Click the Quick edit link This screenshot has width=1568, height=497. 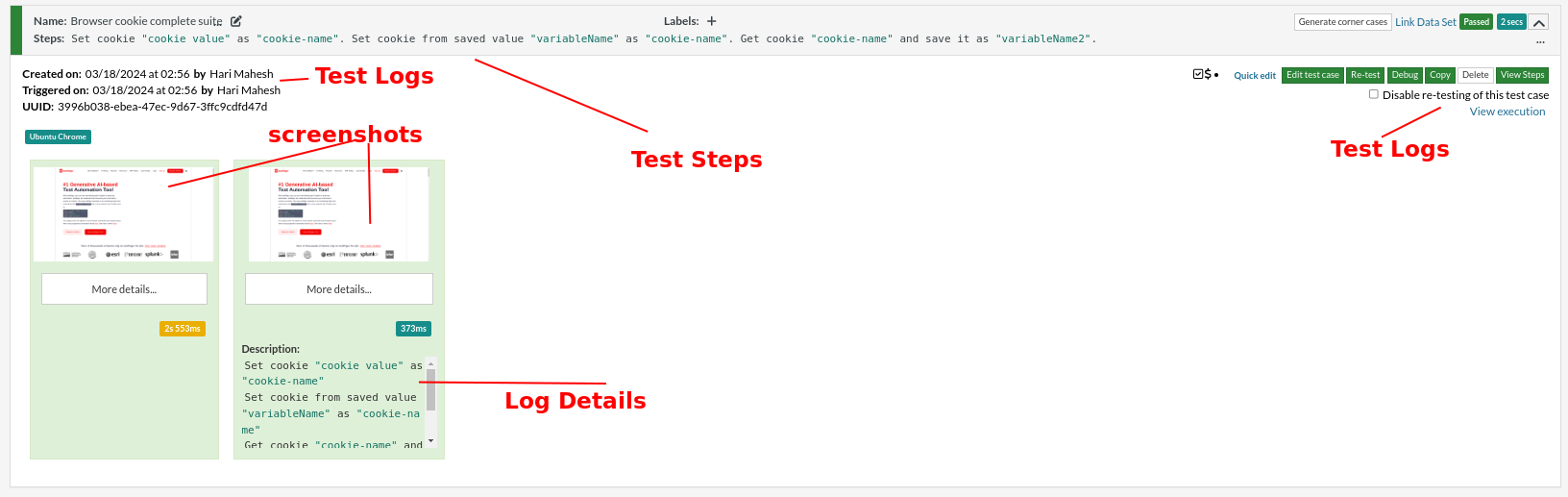pos(1255,75)
